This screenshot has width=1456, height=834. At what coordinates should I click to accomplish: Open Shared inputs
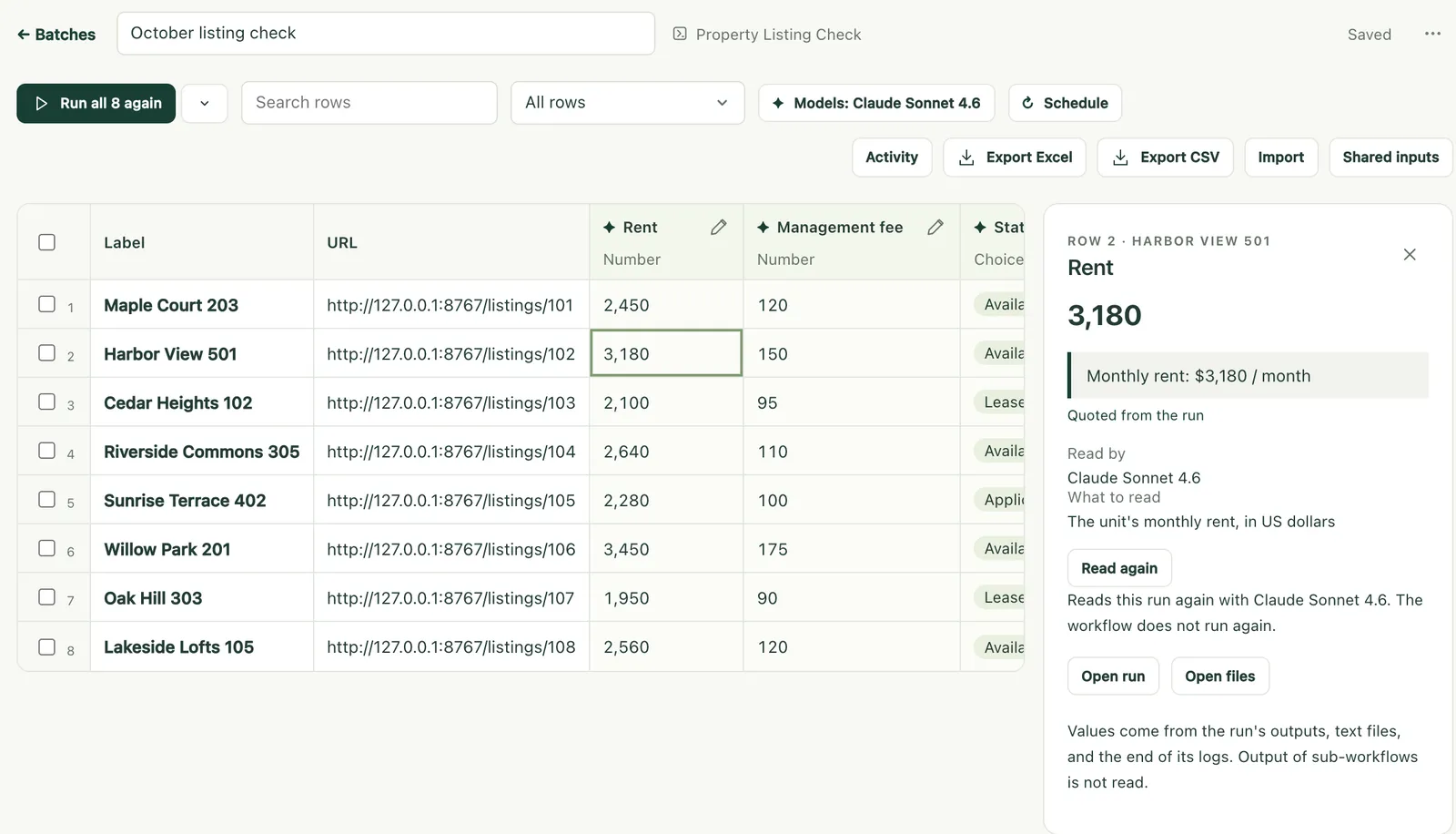point(1390,158)
